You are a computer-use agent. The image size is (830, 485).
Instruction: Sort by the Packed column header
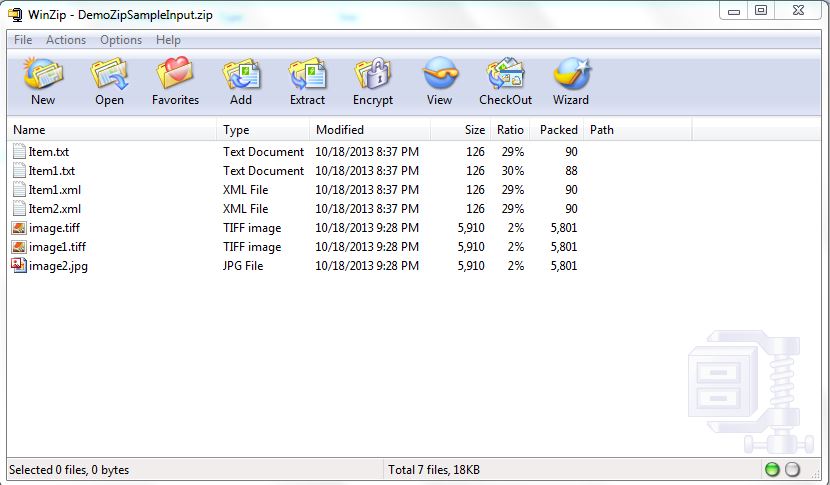point(557,130)
